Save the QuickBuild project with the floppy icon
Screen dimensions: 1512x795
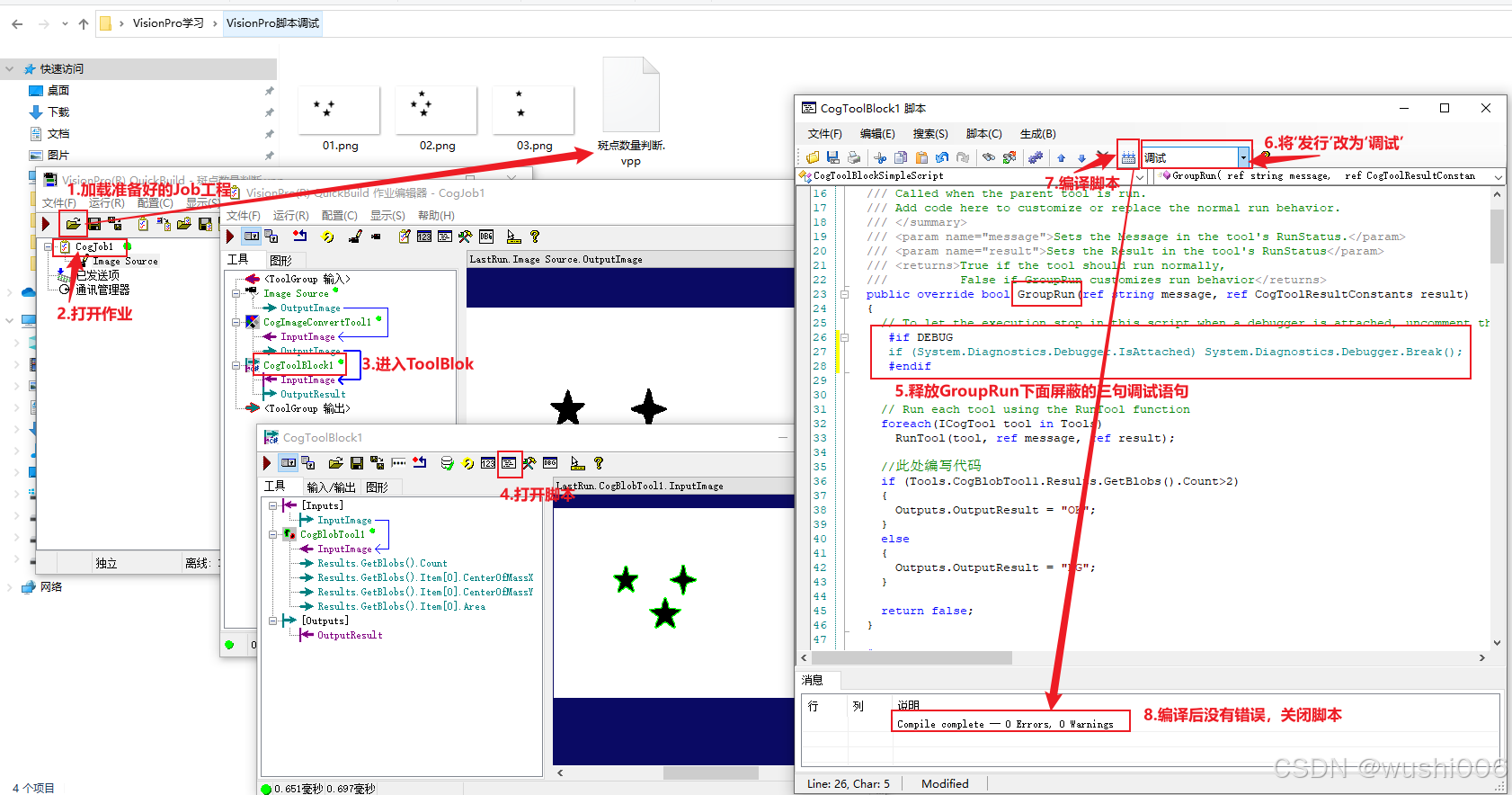(x=94, y=223)
